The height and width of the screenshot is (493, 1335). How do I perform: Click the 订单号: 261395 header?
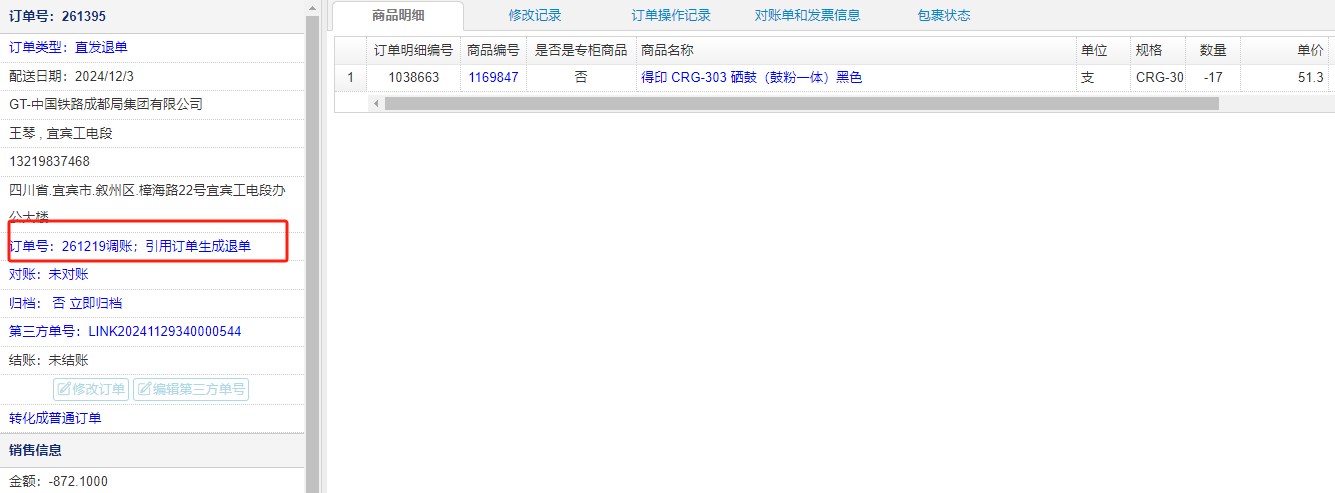tap(57, 17)
